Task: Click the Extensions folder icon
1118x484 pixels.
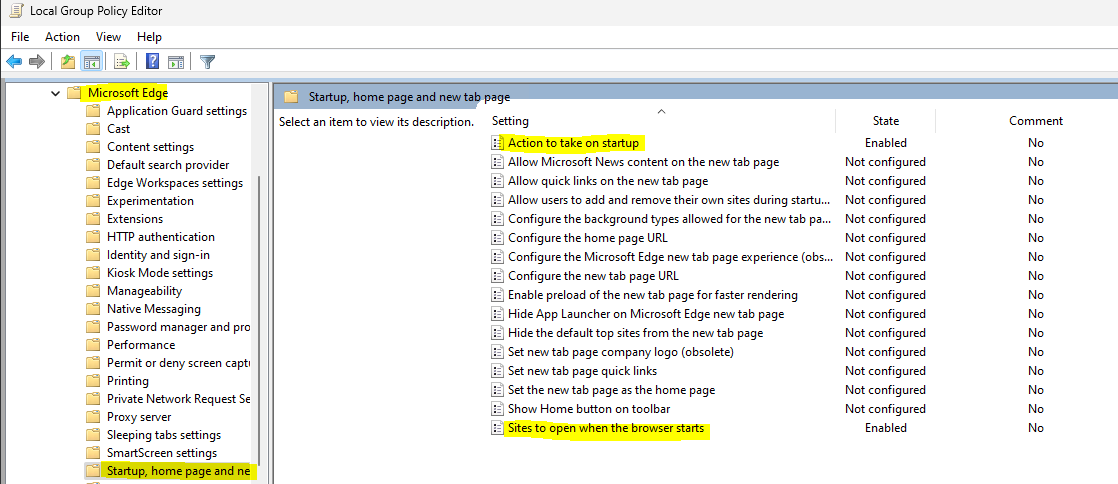Action: click(x=93, y=219)
